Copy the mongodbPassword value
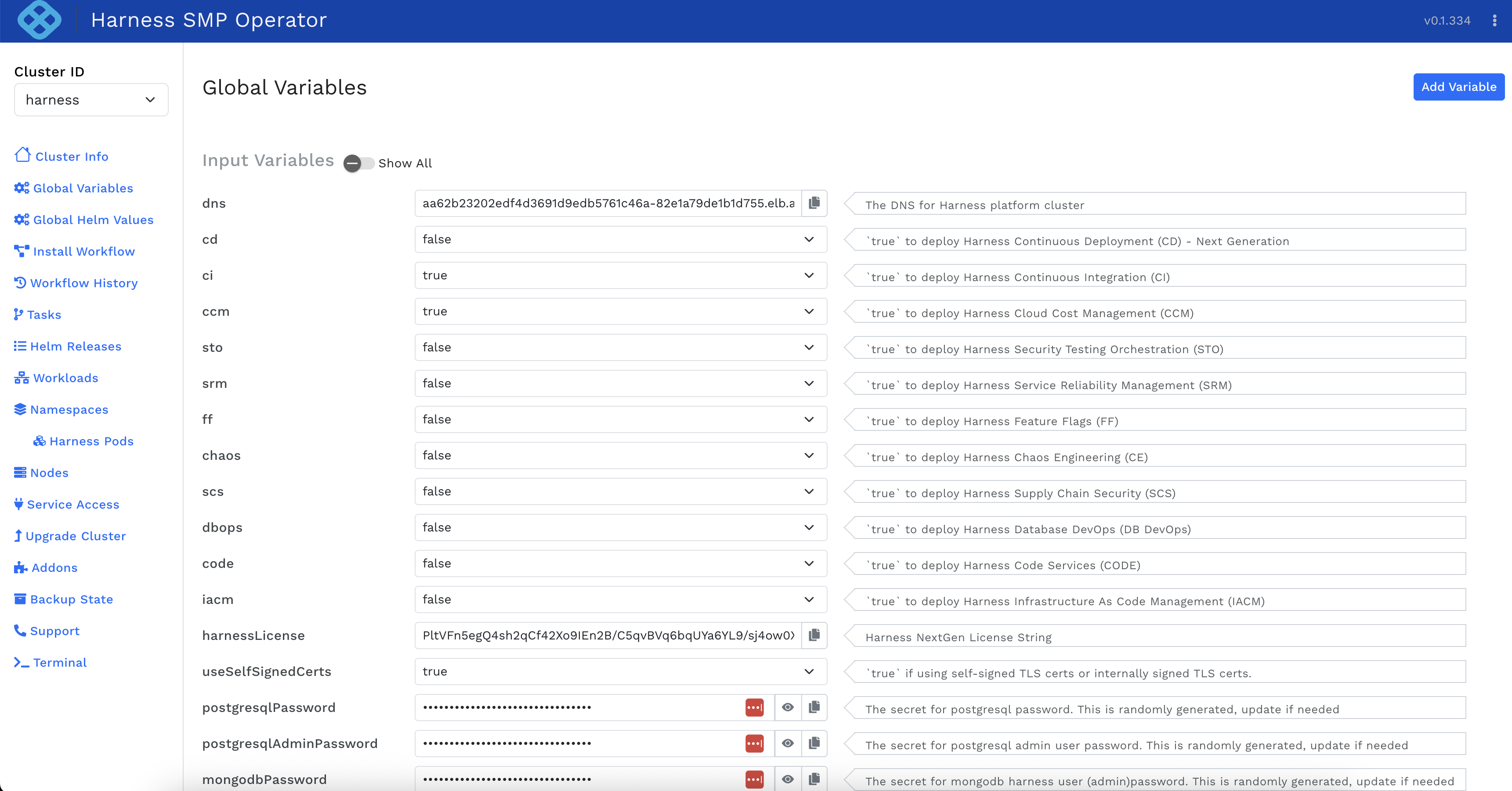Viewport: 1512px width, 791px height. pyautogui.click(x=814, y=779)
